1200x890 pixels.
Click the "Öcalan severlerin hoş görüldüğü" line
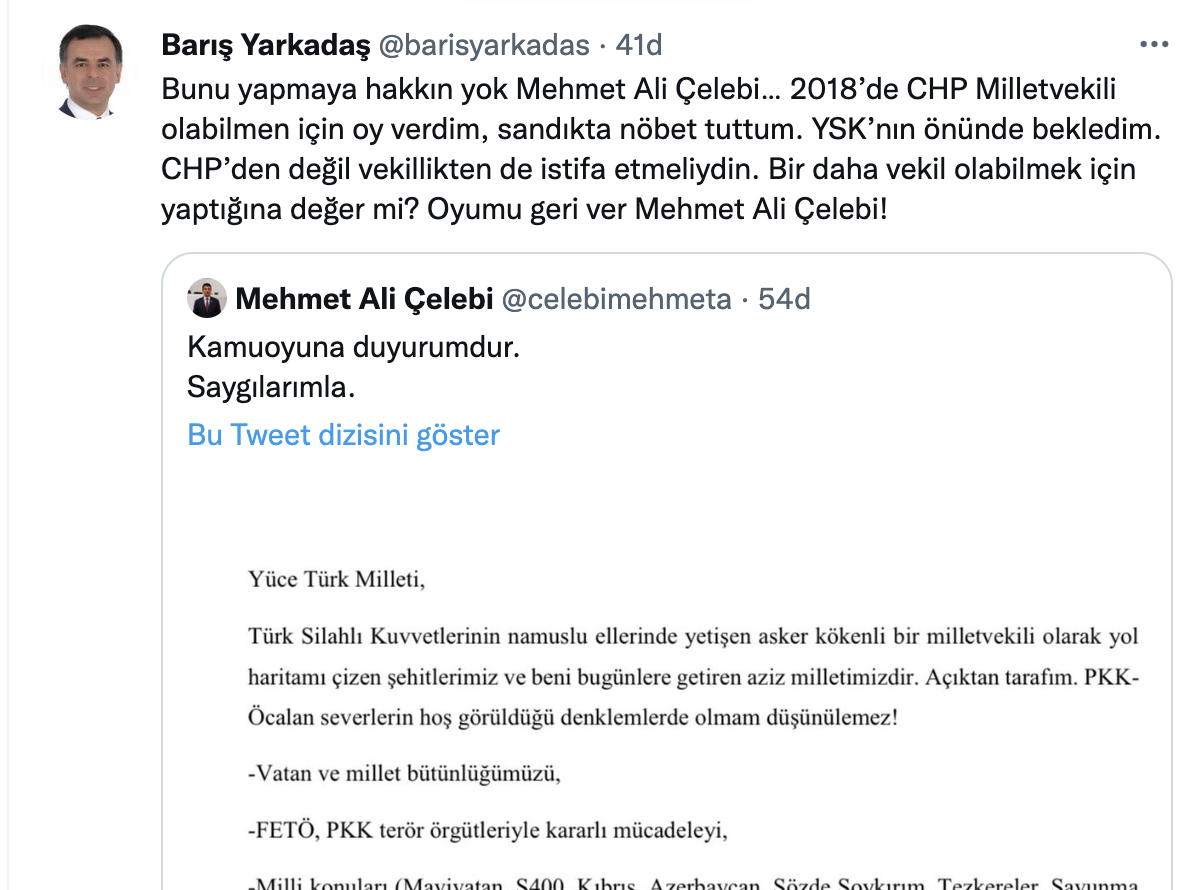point(573,718)
